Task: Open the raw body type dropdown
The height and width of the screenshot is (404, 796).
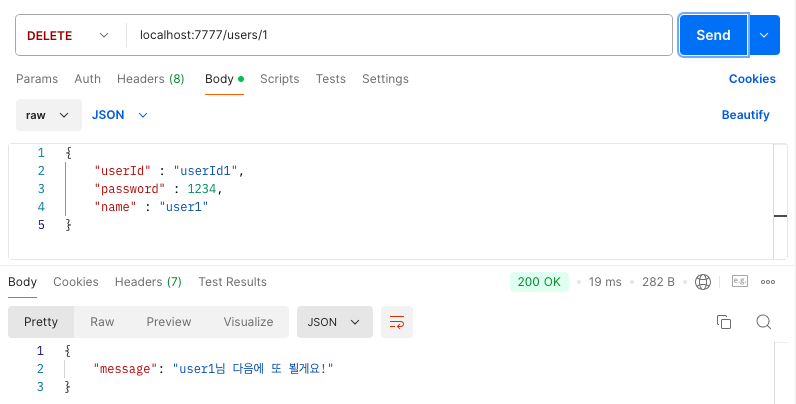Action: [x=49, y=115]
